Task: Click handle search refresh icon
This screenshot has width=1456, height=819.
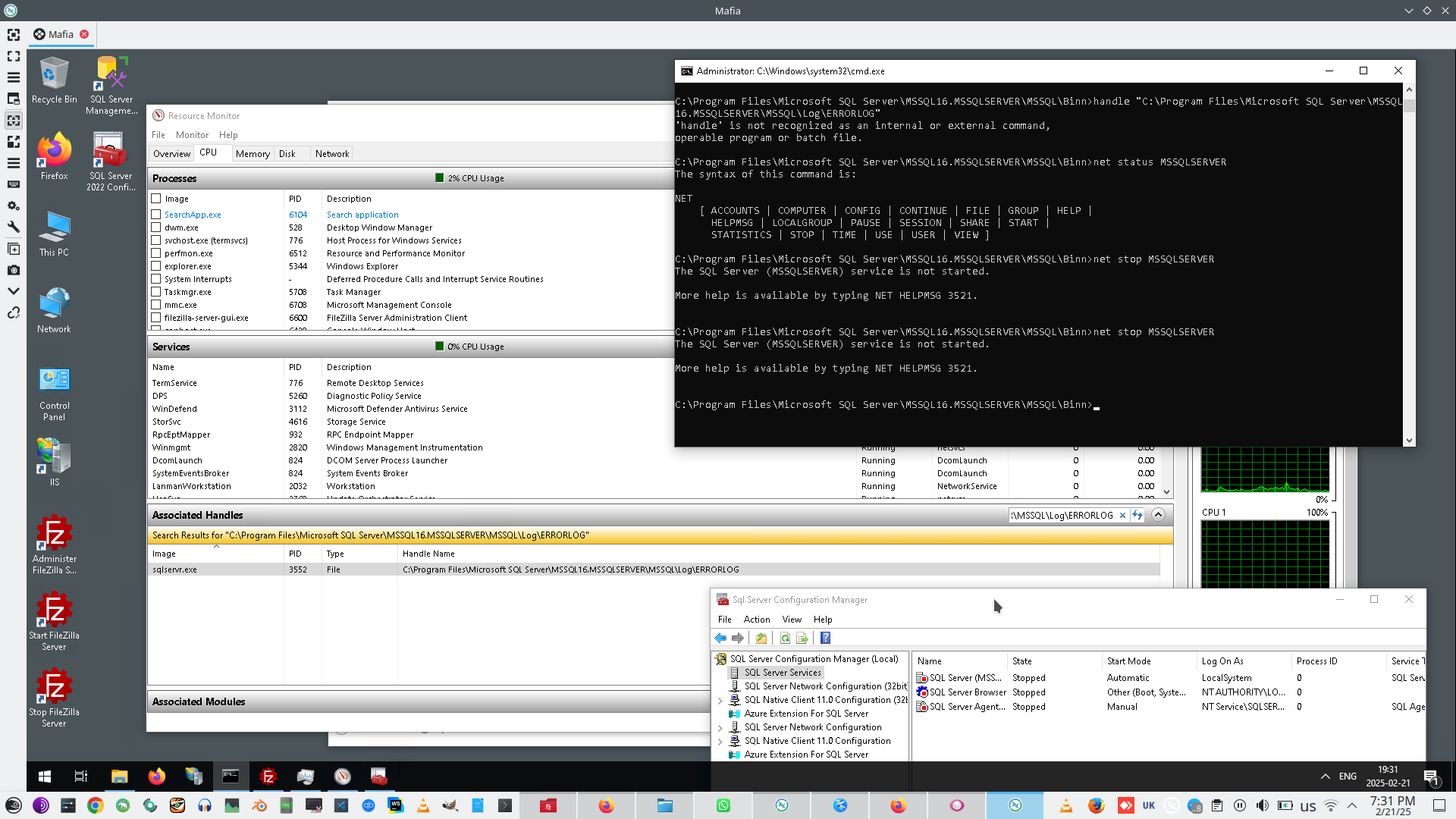Action: 1137,516
